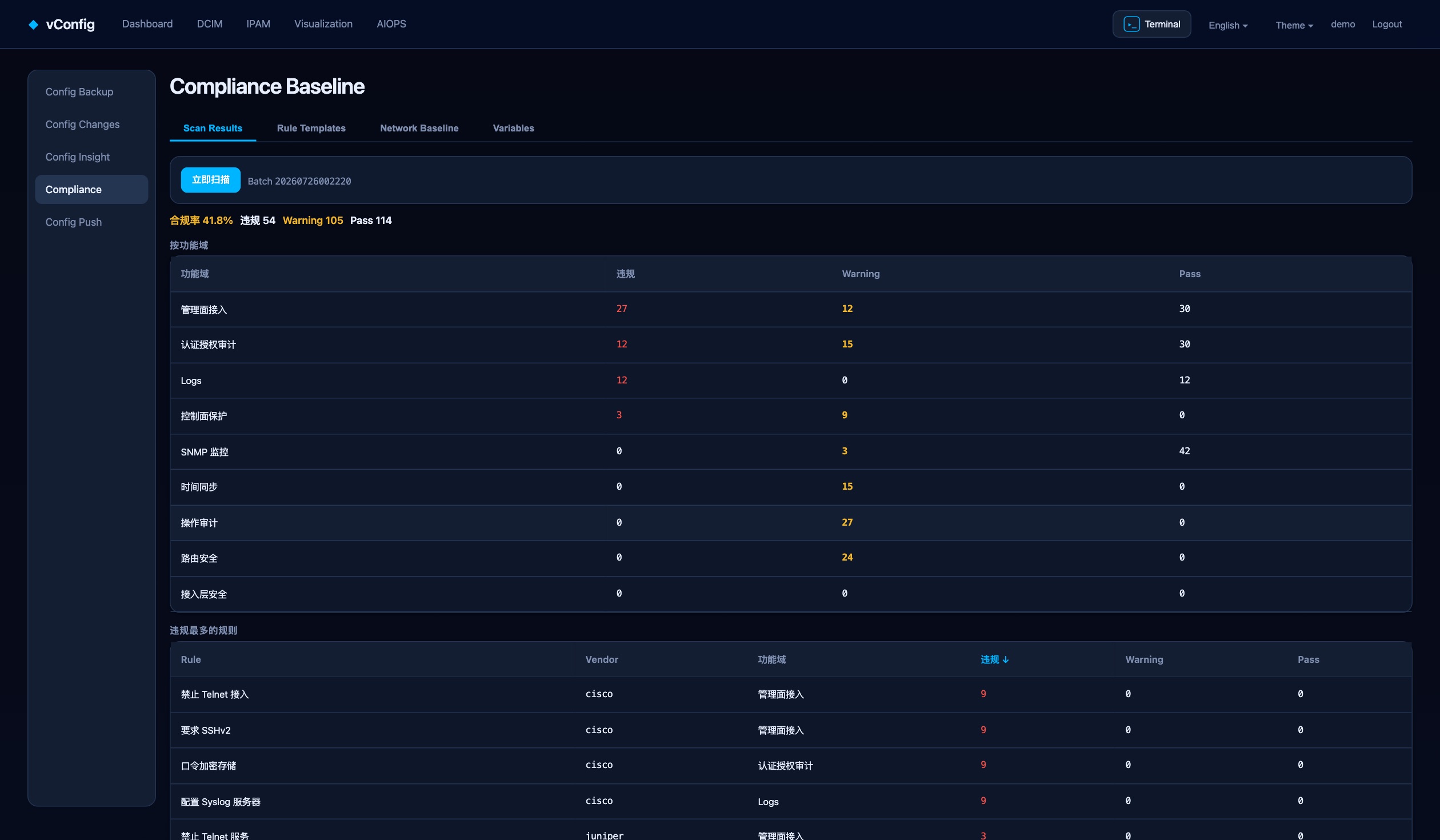1440x840 pixels.
Task: Click the 操作审计 domain row name
Action: point(199,523)
